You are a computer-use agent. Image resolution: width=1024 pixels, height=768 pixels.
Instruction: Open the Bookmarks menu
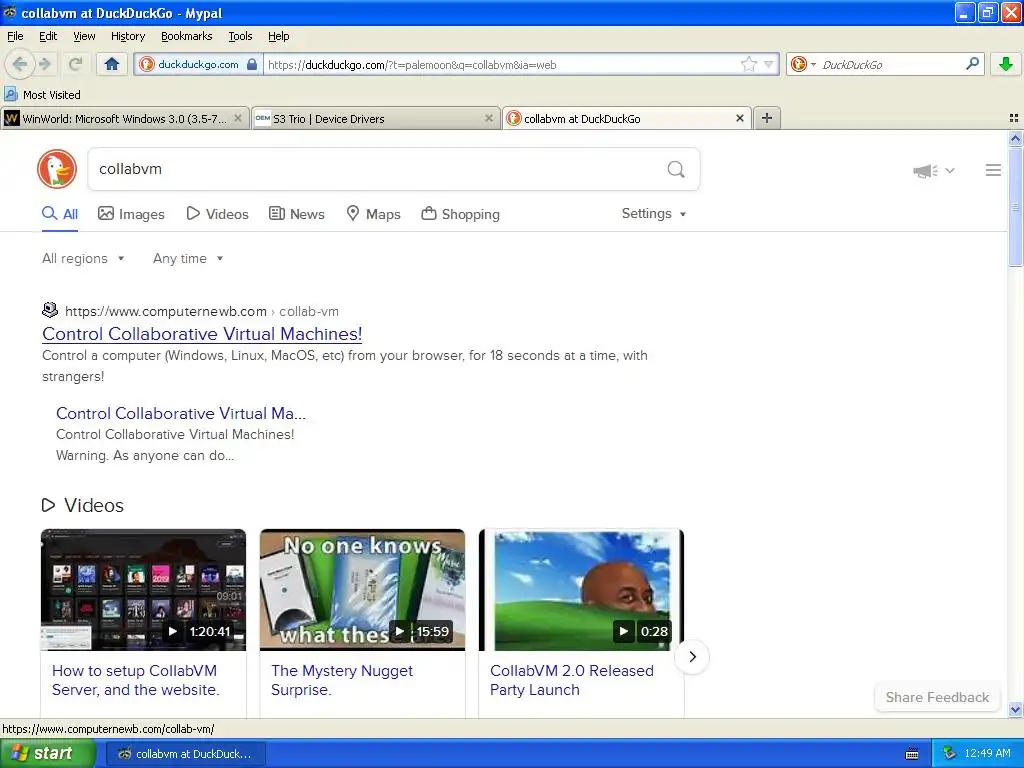[x=187, y=36]
